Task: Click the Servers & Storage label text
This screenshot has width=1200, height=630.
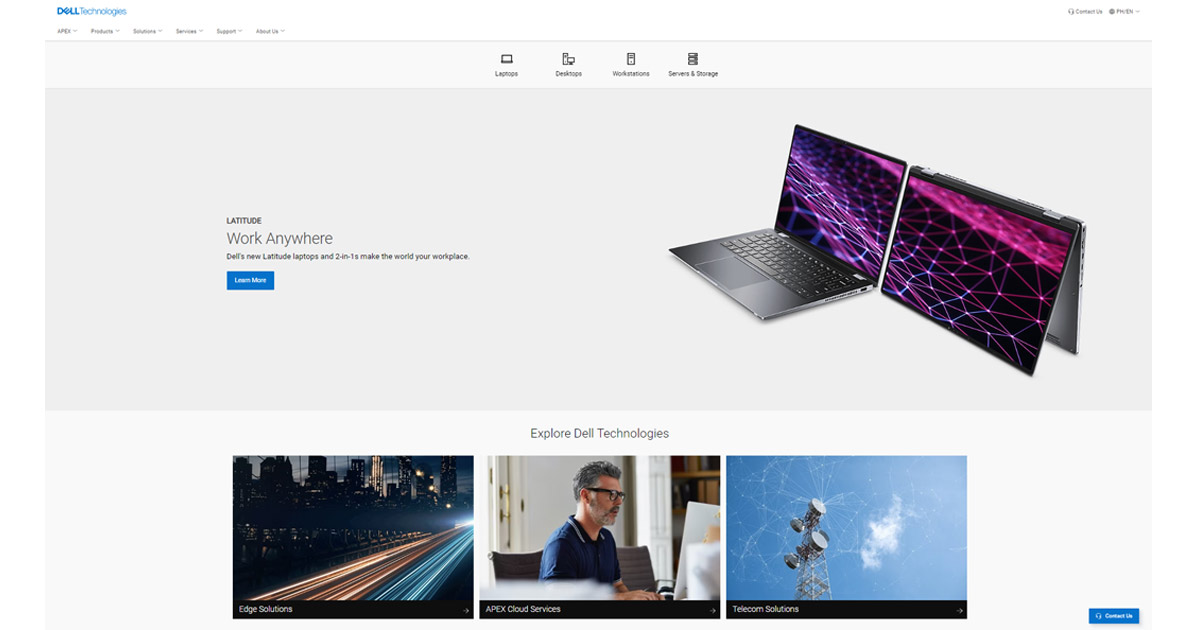Action: 693,74
